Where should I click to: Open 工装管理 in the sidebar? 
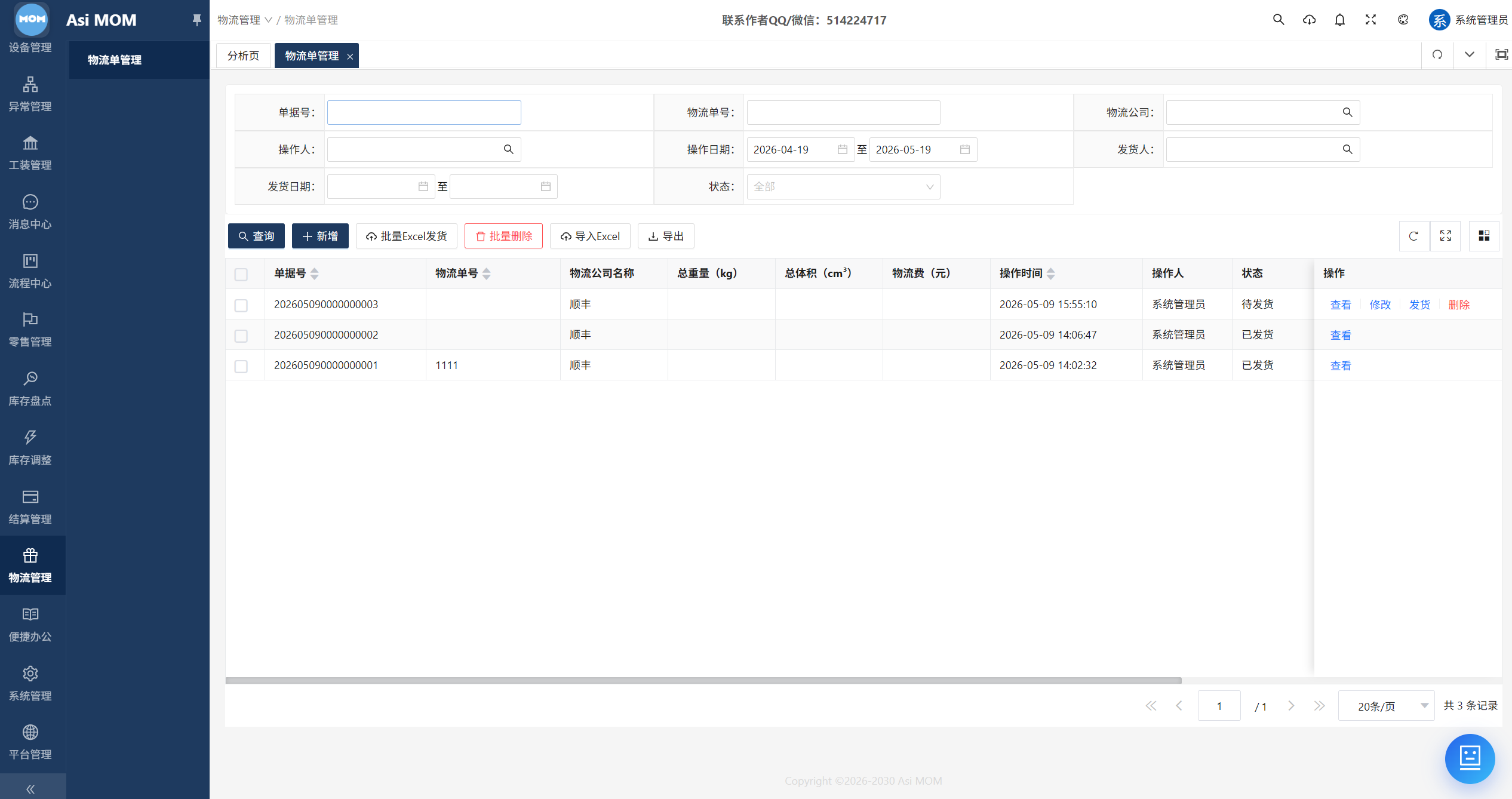pos(30,153)
